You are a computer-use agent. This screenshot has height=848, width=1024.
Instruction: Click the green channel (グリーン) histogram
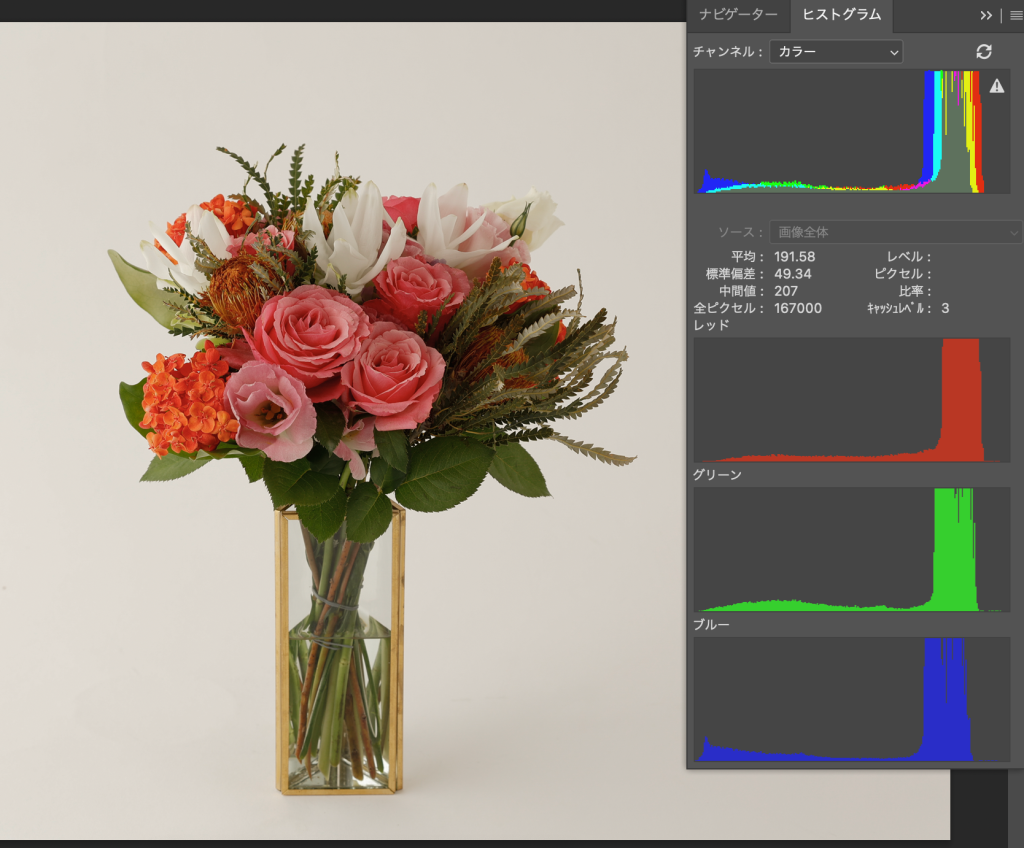point(851,549)
